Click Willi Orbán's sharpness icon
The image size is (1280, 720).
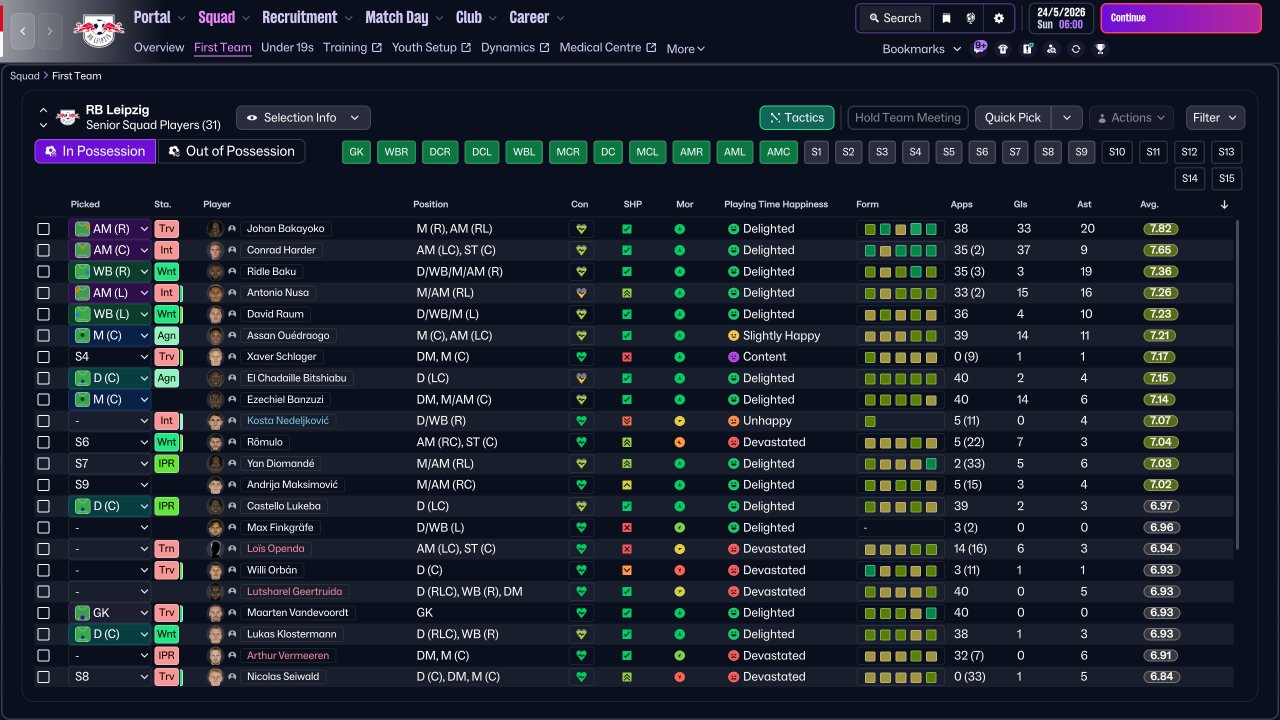click(x=627, y=570)
